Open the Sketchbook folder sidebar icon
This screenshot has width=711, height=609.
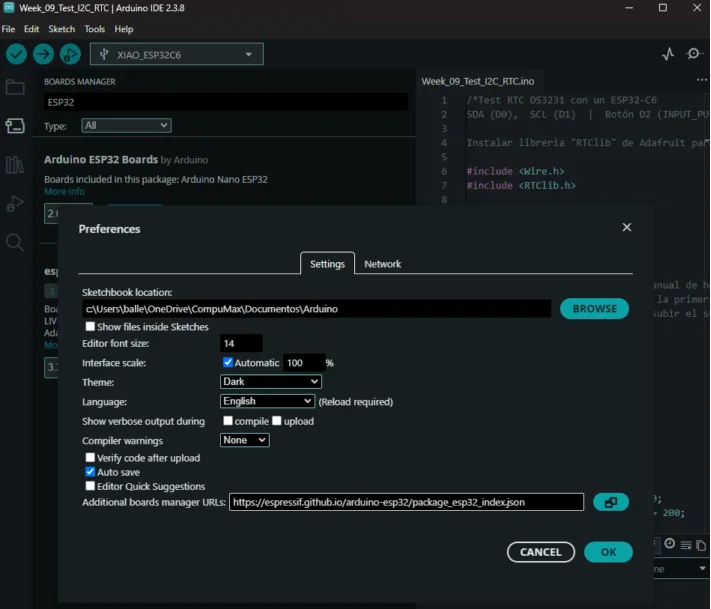[x=15, y=87]
